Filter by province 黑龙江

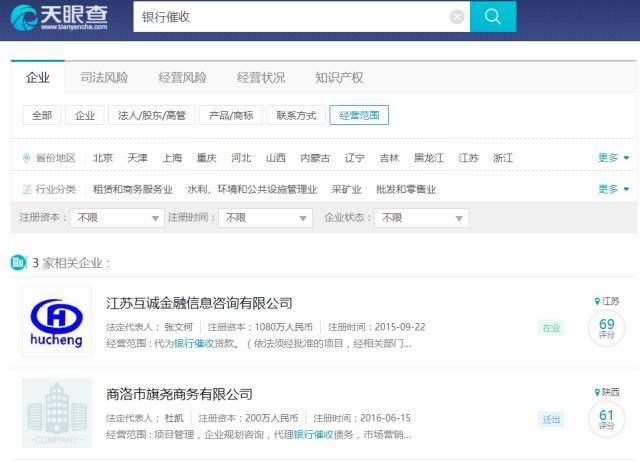click(x=429, y=158)
